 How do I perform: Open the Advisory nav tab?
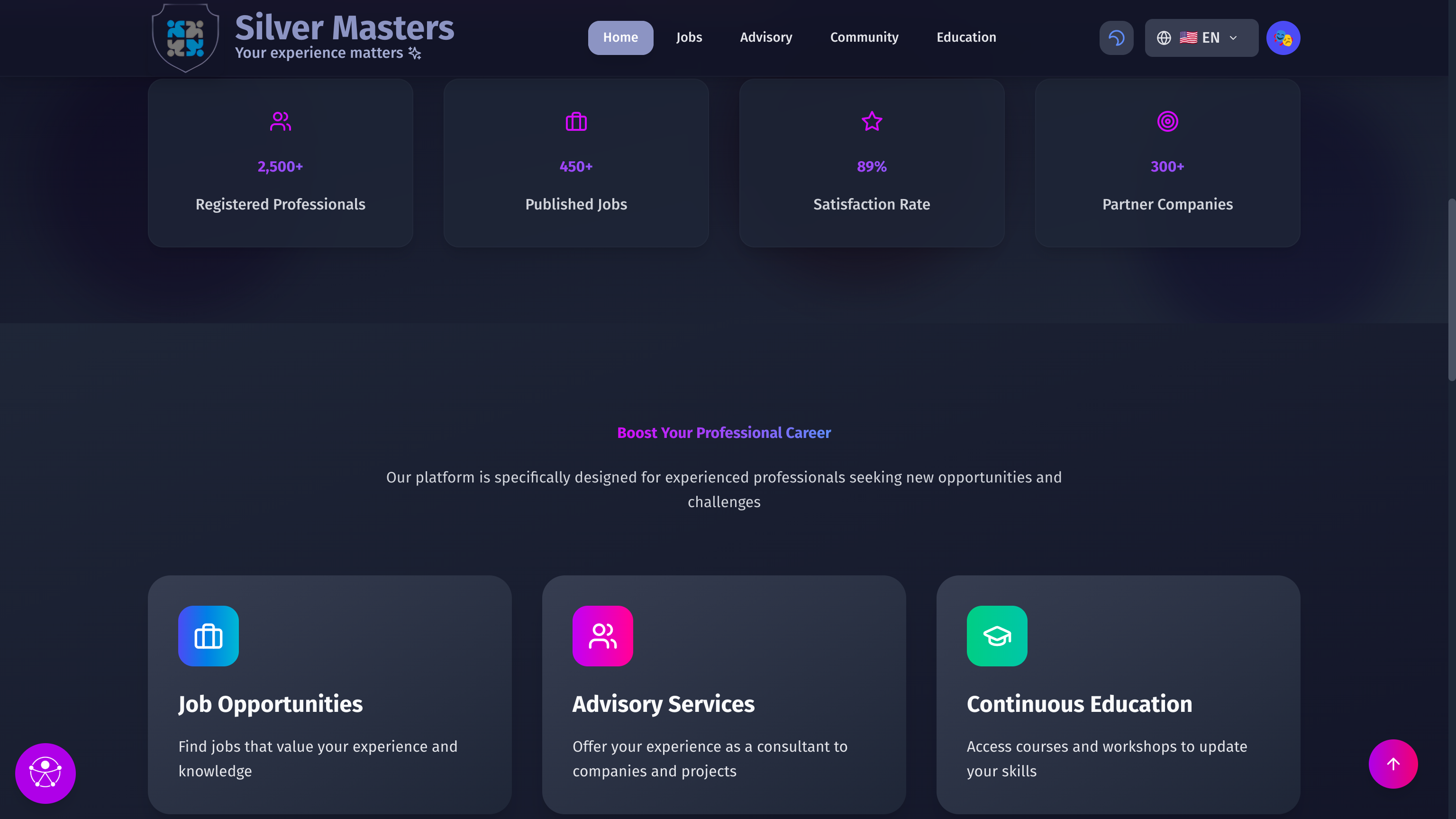[766, 38]
